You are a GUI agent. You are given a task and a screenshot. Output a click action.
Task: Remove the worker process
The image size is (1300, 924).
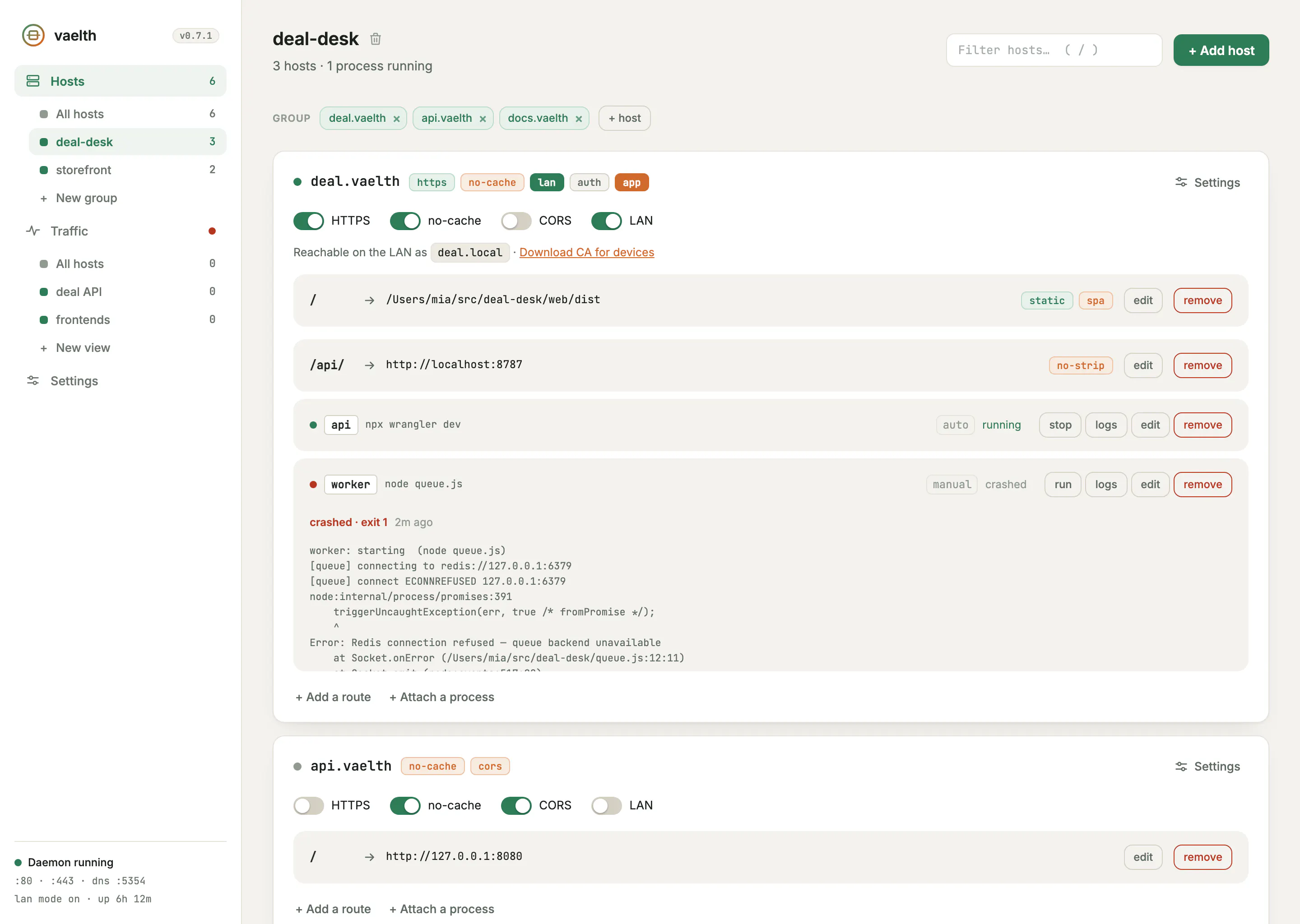click(1202, 485)
